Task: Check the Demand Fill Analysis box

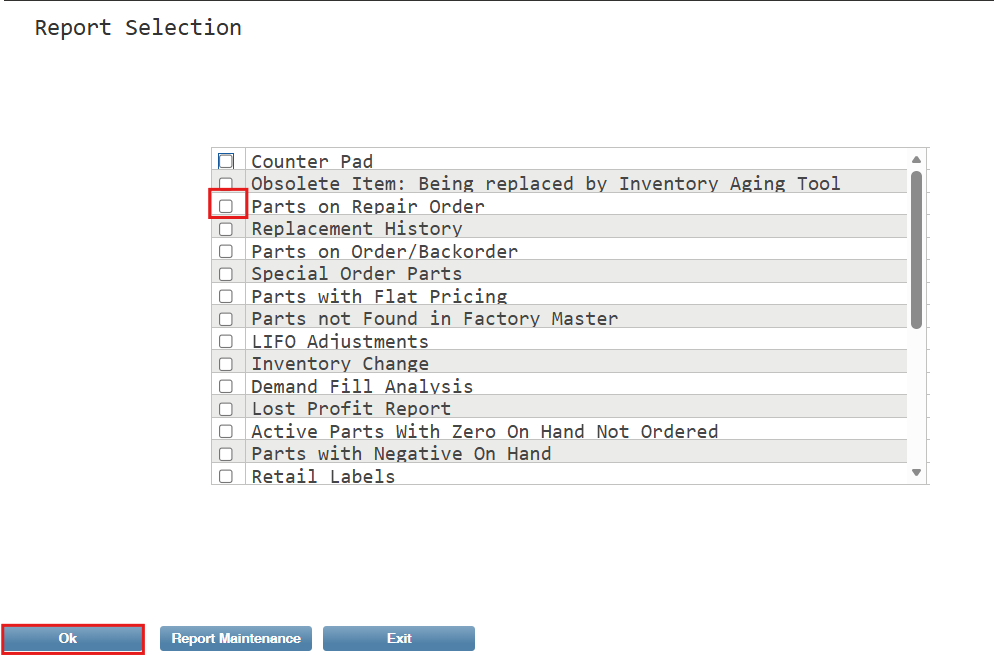Action: click(226, 386)
